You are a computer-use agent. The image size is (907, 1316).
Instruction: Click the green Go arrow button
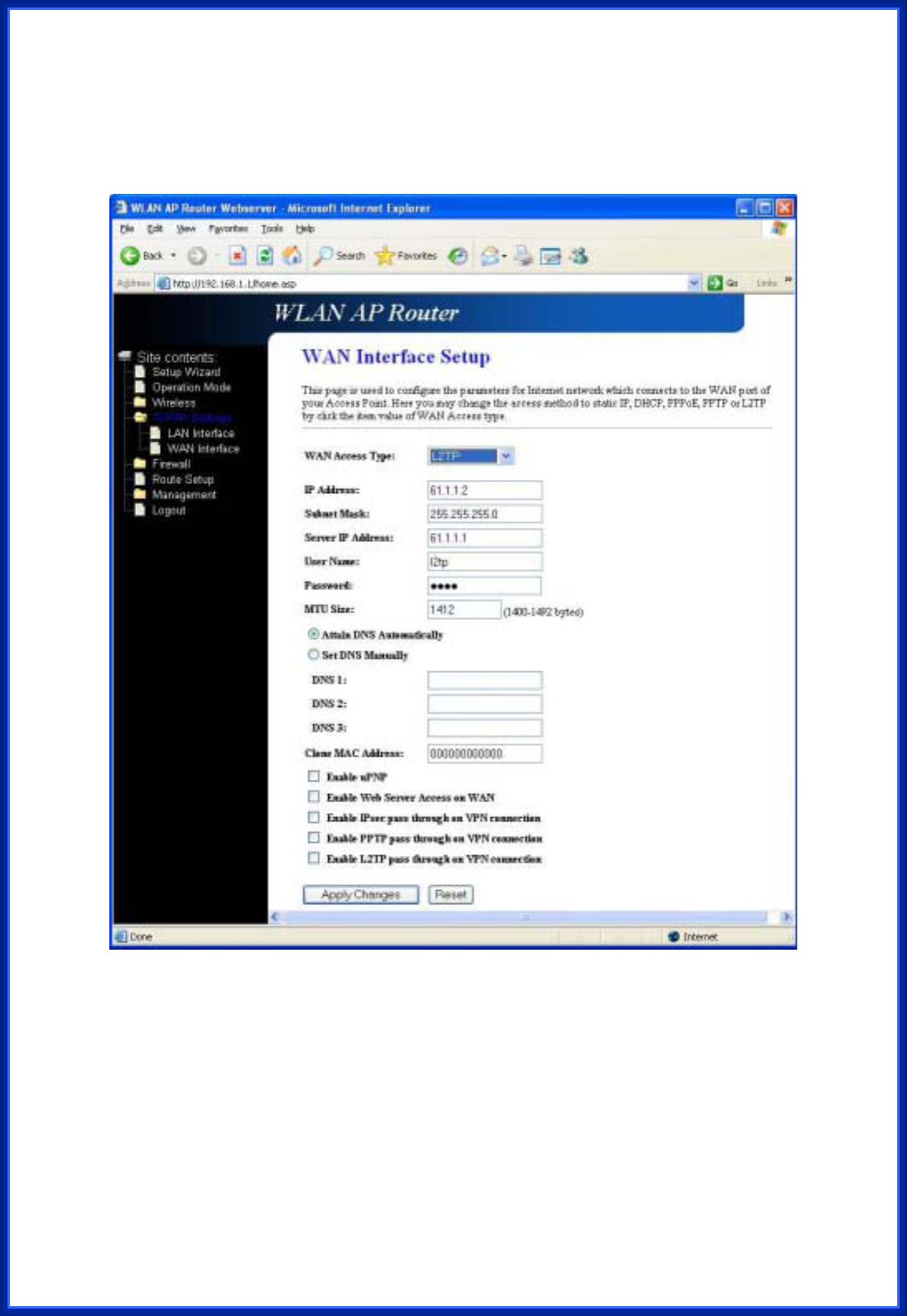click(x=716, y=283)
